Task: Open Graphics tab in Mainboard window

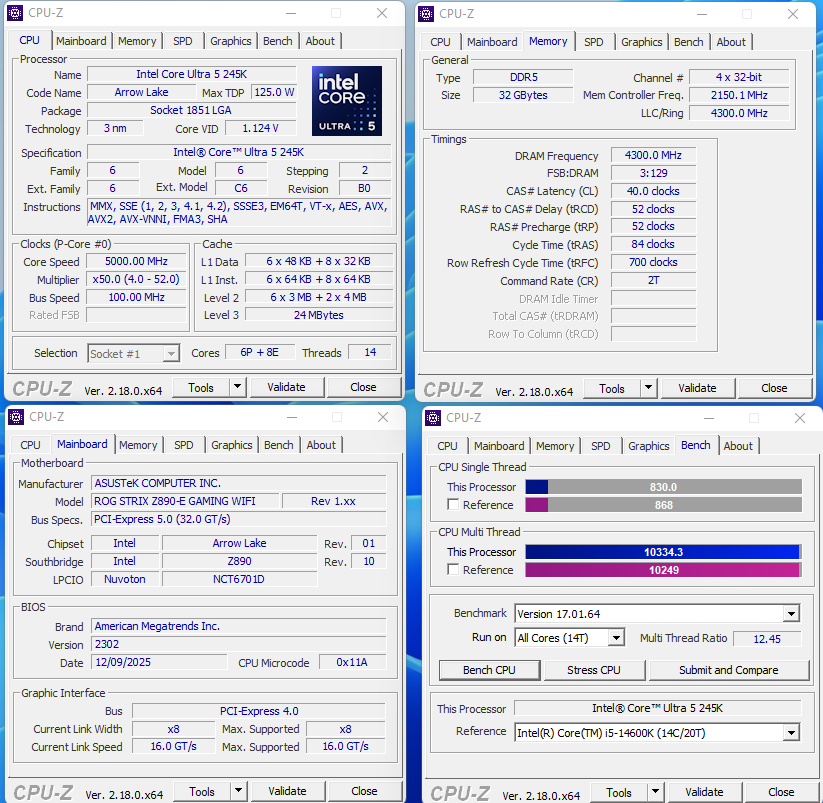Action: [x=232, y=445]
